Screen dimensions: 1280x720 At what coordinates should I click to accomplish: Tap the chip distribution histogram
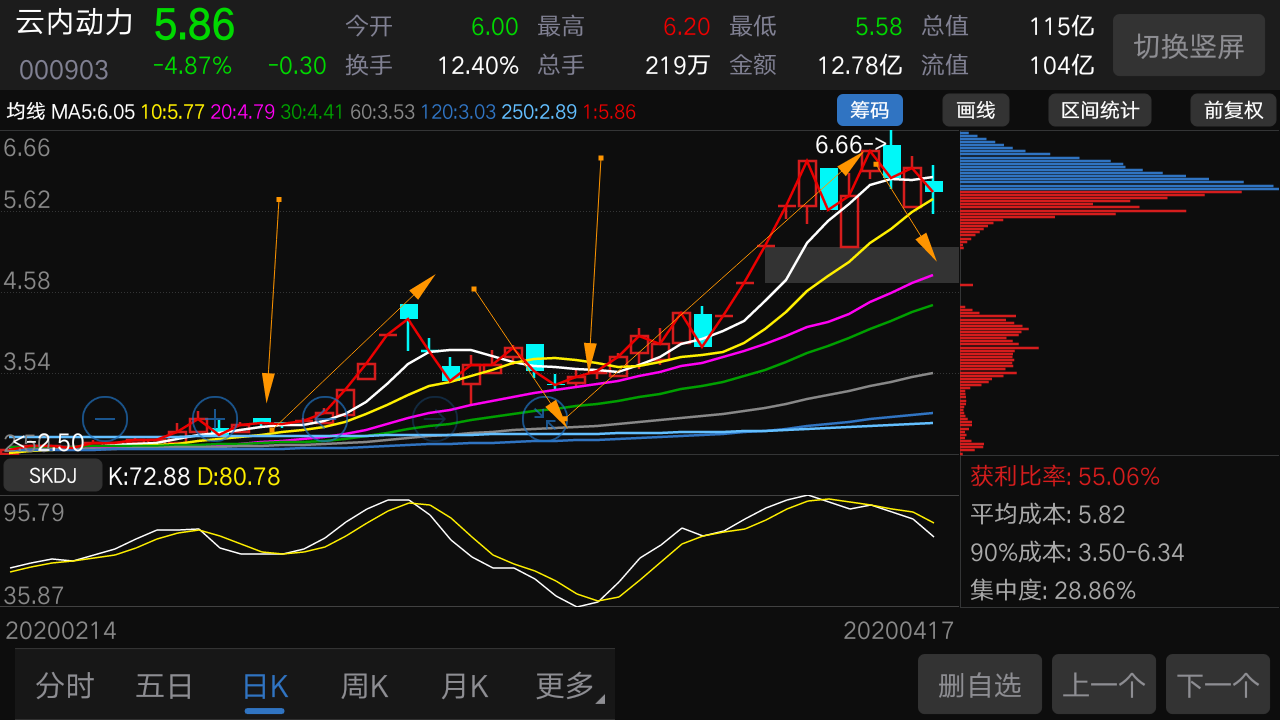click(x=1119, y=292)
